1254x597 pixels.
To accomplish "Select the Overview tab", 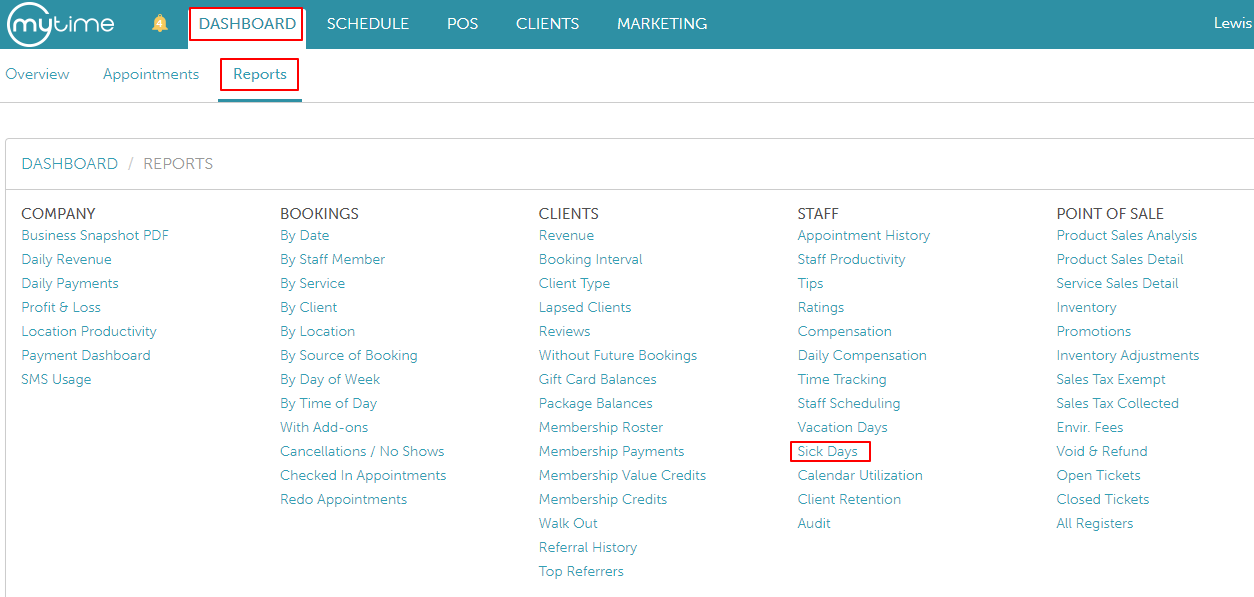I will [37, 74].
